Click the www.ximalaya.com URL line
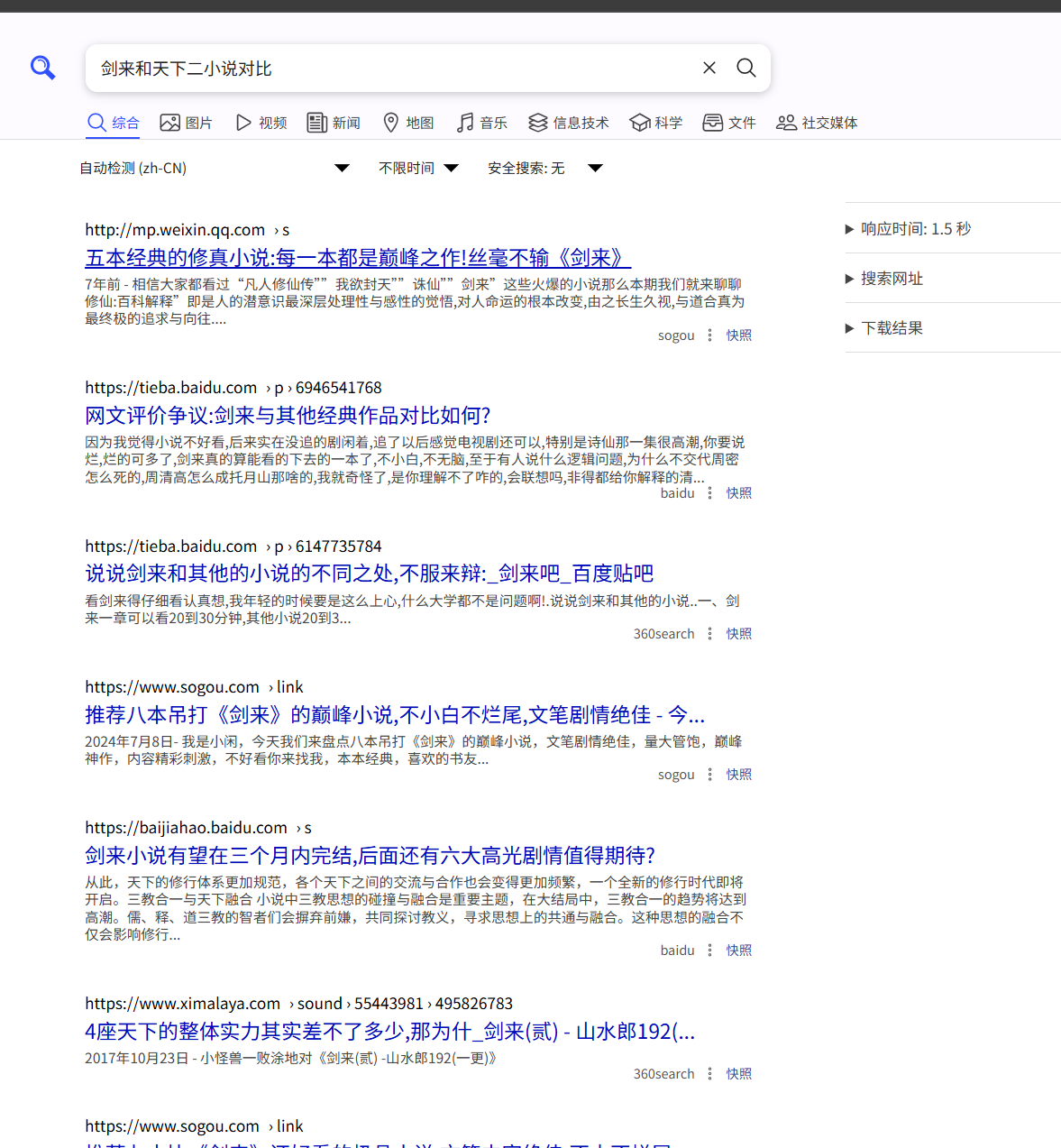The width and height of the screenshot is (1061, 1148). [x=298, y=1004]
